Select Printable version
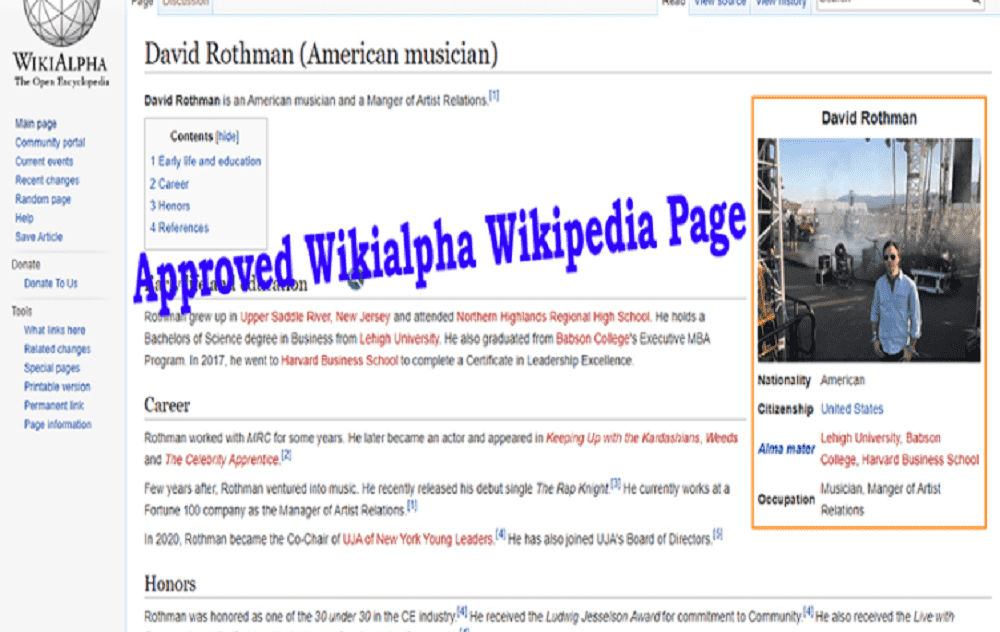The height and width of the screenshot is (632, 1000). pyautogui.click(x=57, y=386)
